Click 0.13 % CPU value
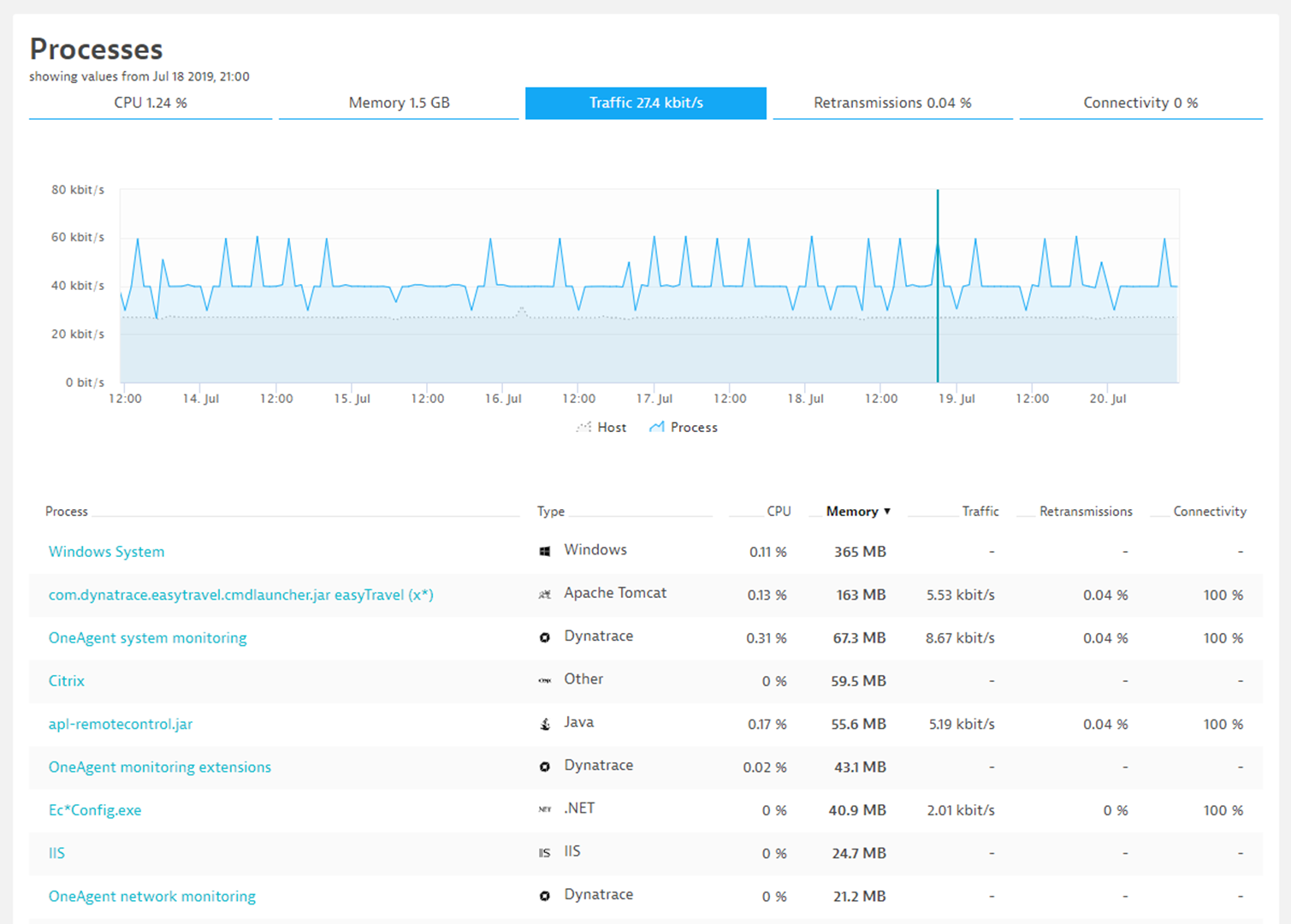This screenshot has width=1291, height=924. pyautogui.click(x=767, y=595)
